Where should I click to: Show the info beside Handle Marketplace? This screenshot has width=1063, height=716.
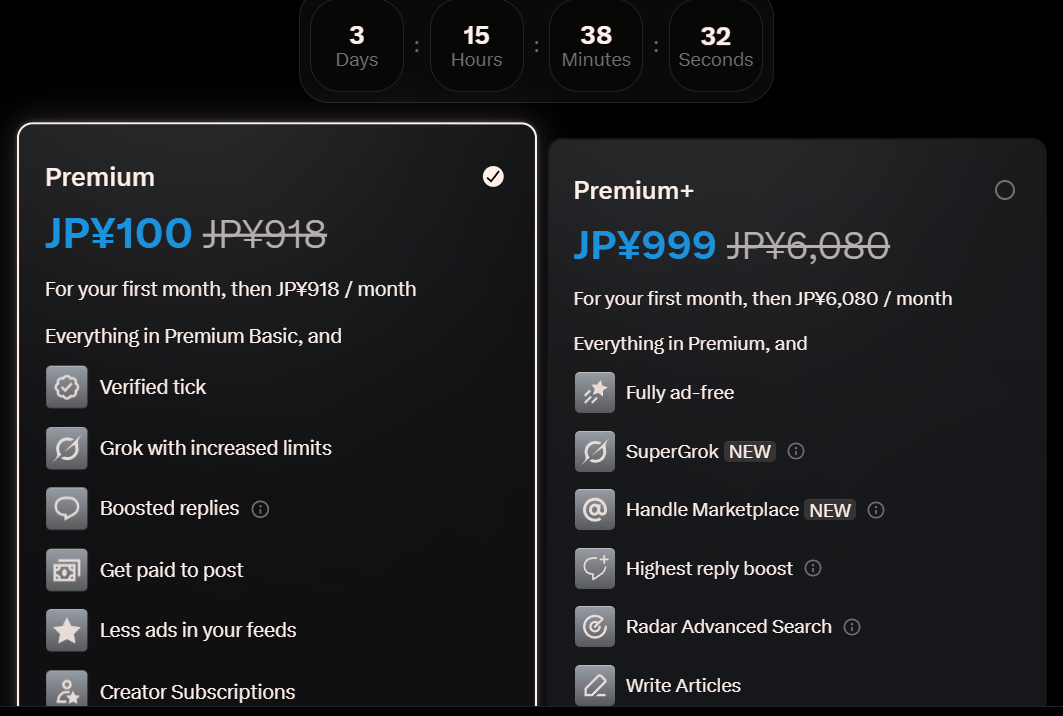pyautogui.click(x=876, y=510)
